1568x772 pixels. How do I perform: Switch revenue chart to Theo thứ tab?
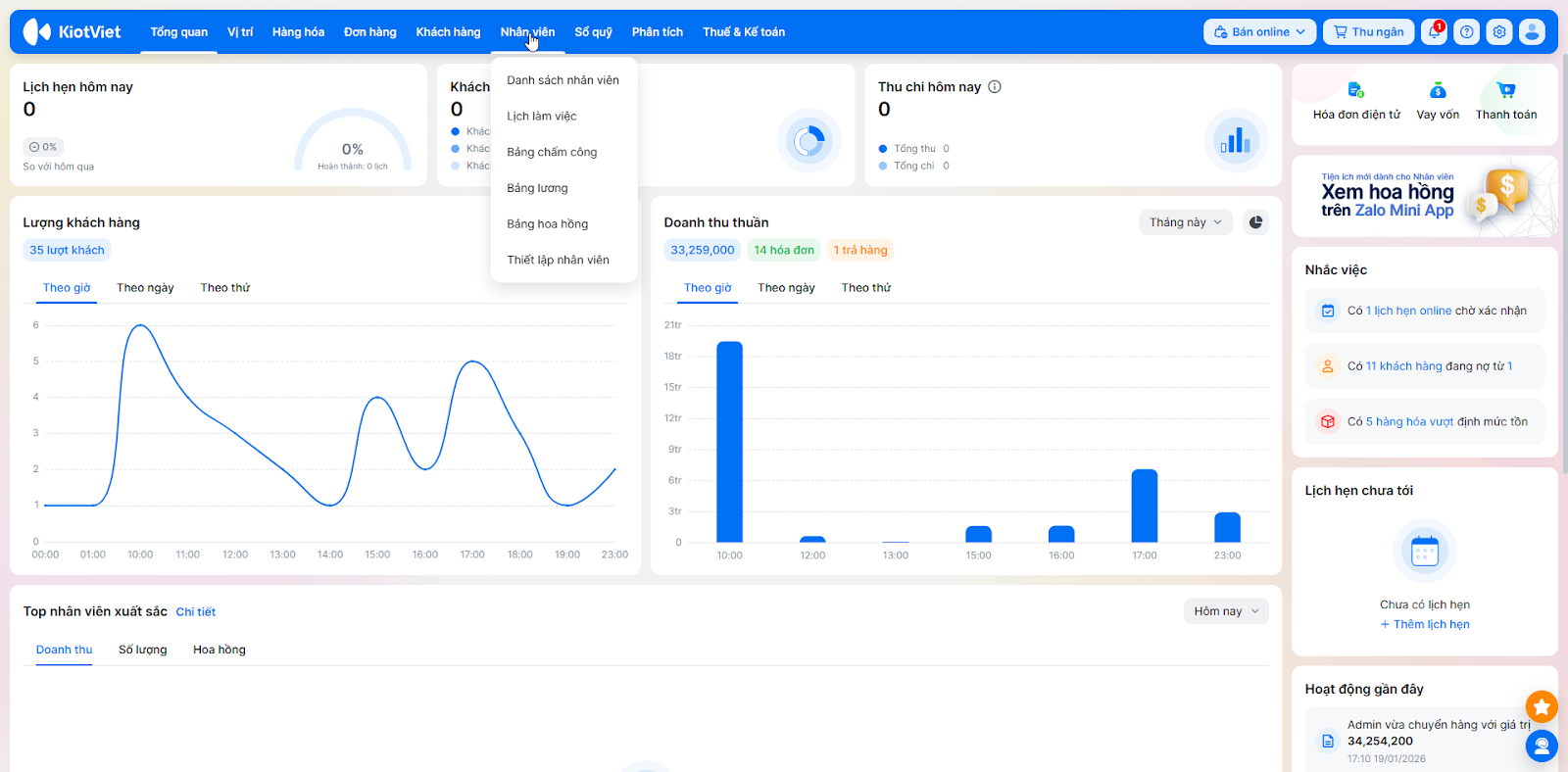coord(865,288)
